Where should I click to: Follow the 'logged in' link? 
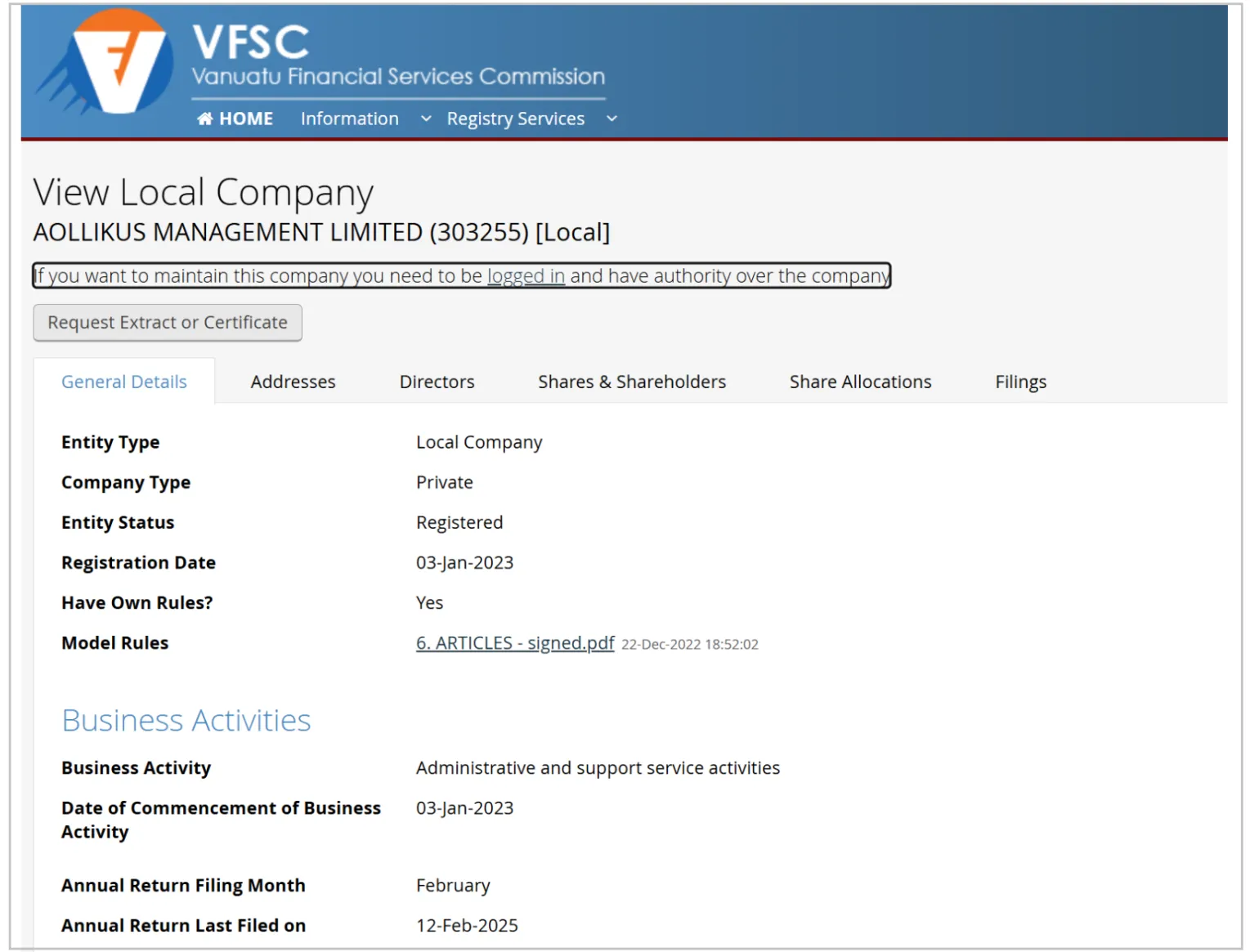point(526,276)
